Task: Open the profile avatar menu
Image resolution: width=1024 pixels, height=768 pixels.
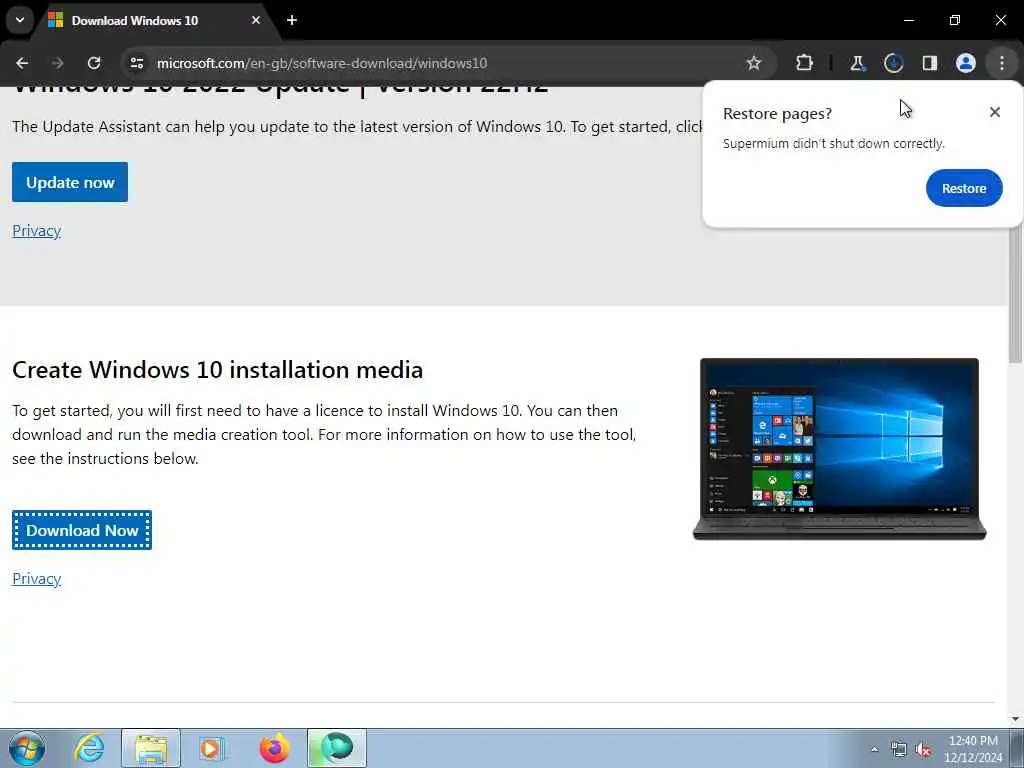Action: 965,63
